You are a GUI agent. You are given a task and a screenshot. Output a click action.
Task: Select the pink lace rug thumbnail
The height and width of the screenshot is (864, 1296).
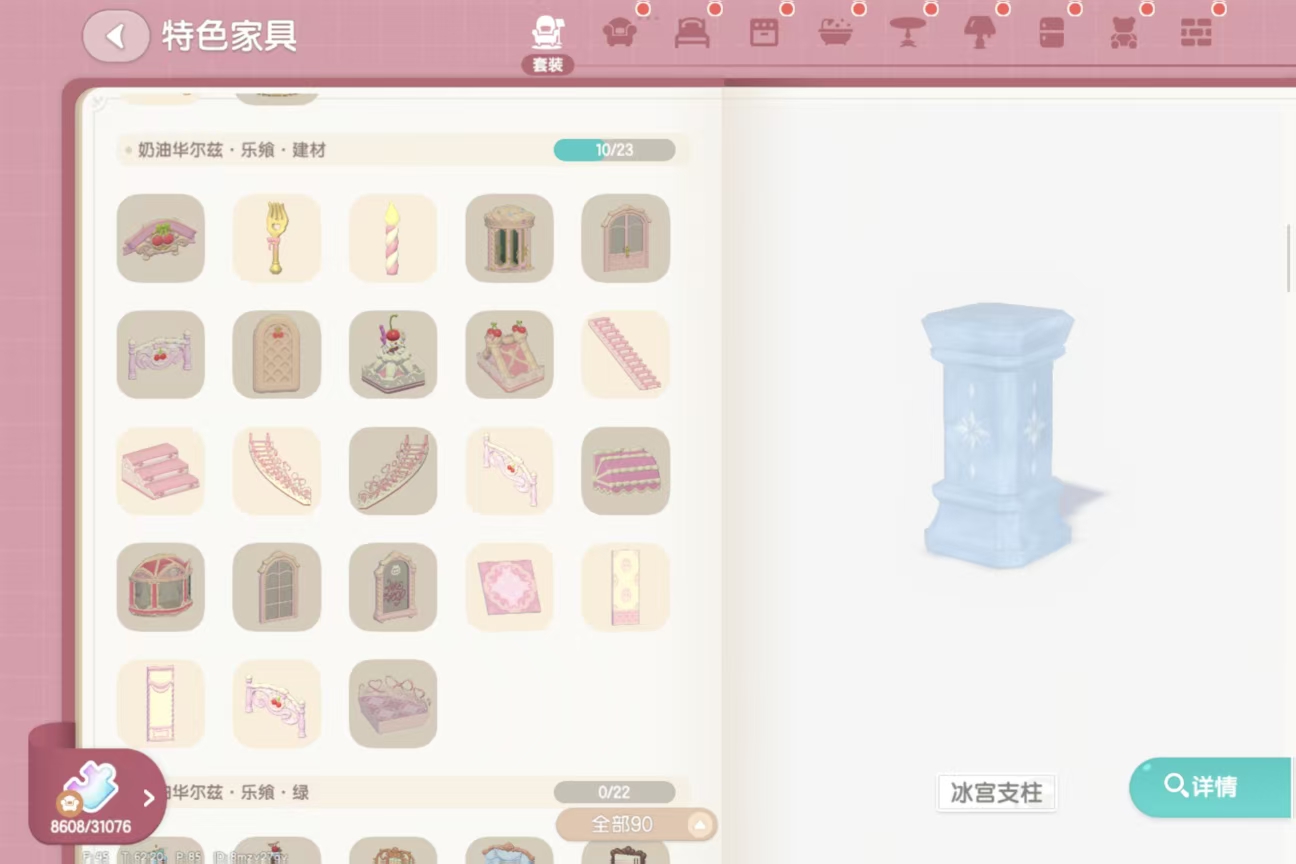pyautogui.click(x=509, y=587)
